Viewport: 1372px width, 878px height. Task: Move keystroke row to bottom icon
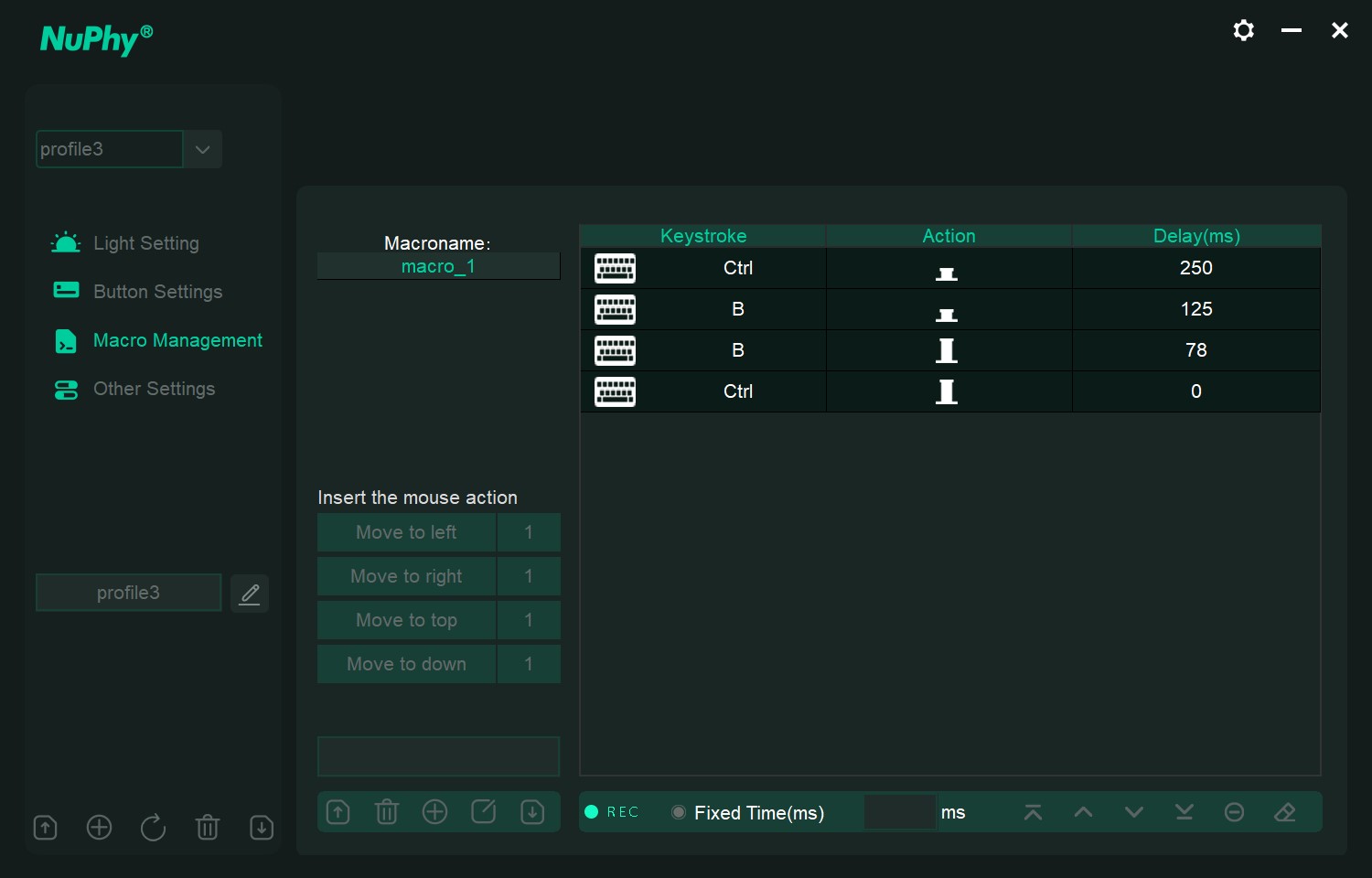(x=1184, y=812)
